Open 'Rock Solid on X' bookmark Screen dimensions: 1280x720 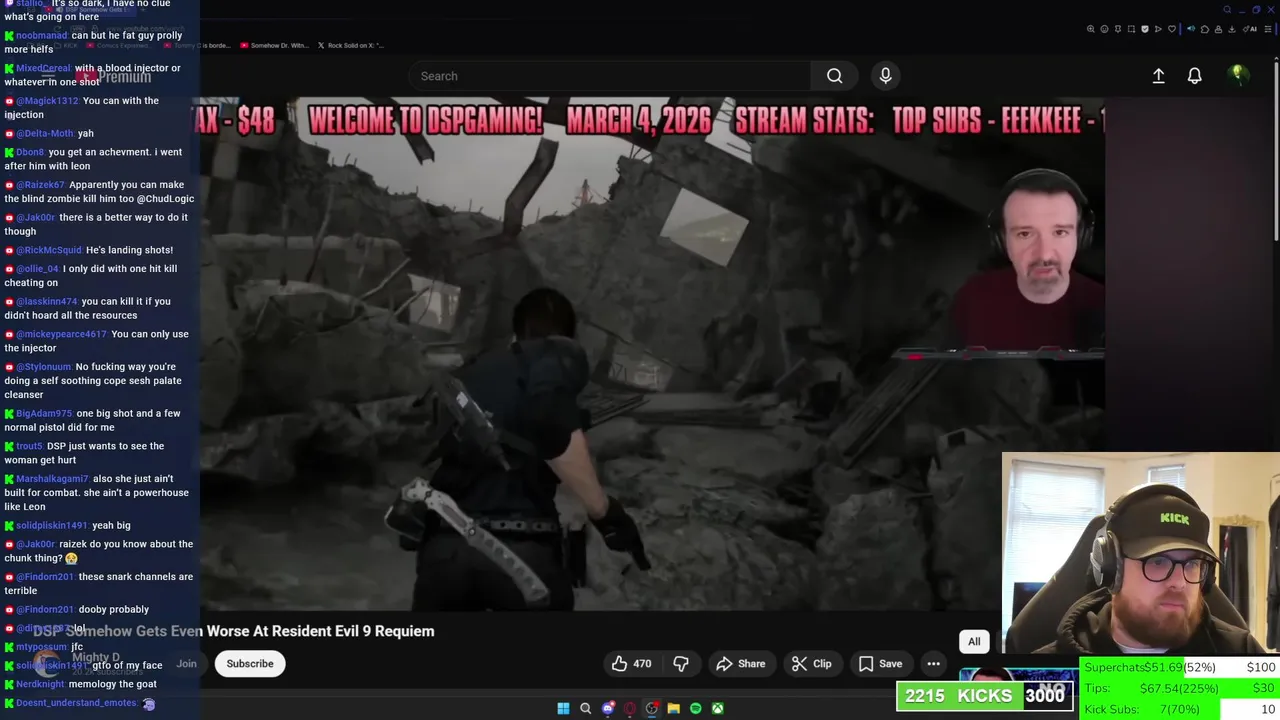coord(350,46)
